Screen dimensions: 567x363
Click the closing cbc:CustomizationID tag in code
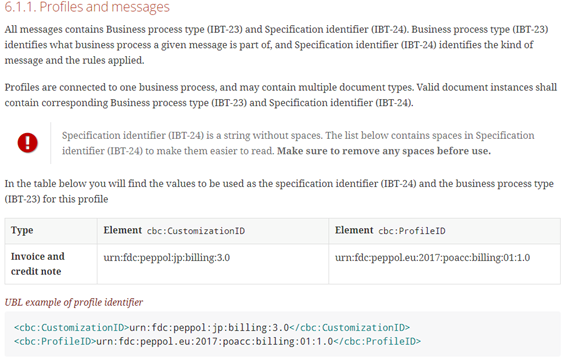350,328
